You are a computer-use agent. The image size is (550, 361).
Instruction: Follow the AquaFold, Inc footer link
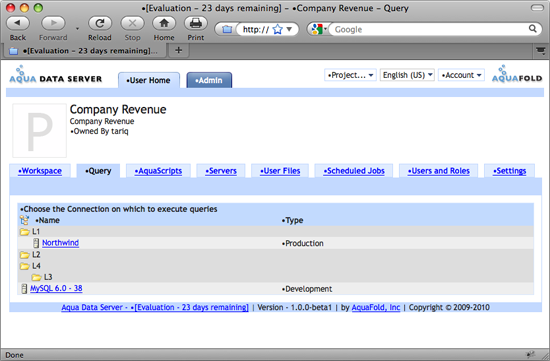point(376,307)
